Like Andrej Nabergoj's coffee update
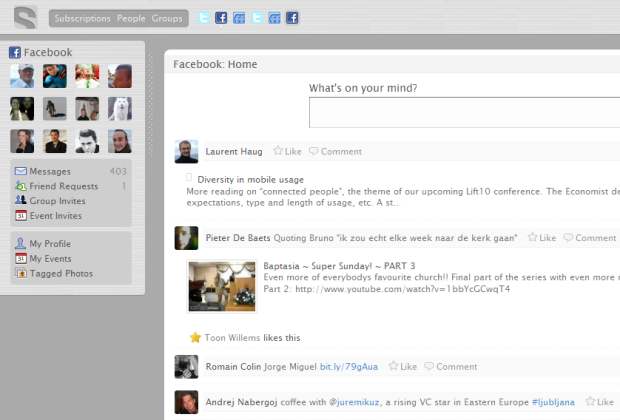The height and width of the screenshot is (420, 620). 600,402
